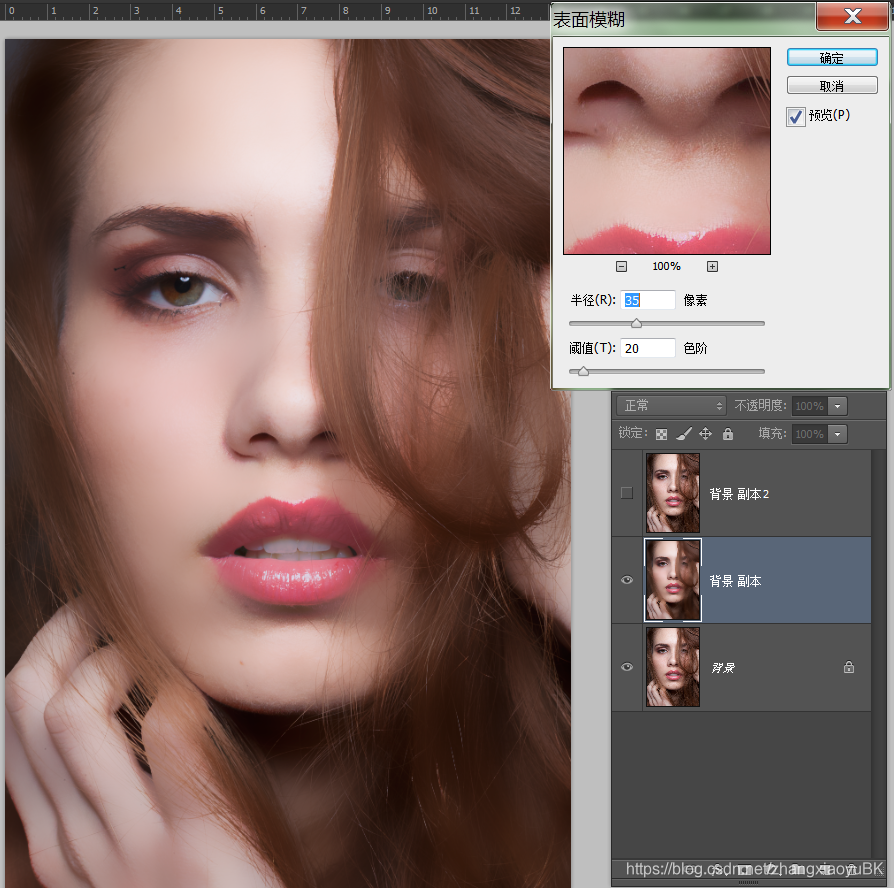Image resolution: width=894 pixels, height=888 pixels.
Task: Hide the 背景 layer
Action: pos(627,667)
